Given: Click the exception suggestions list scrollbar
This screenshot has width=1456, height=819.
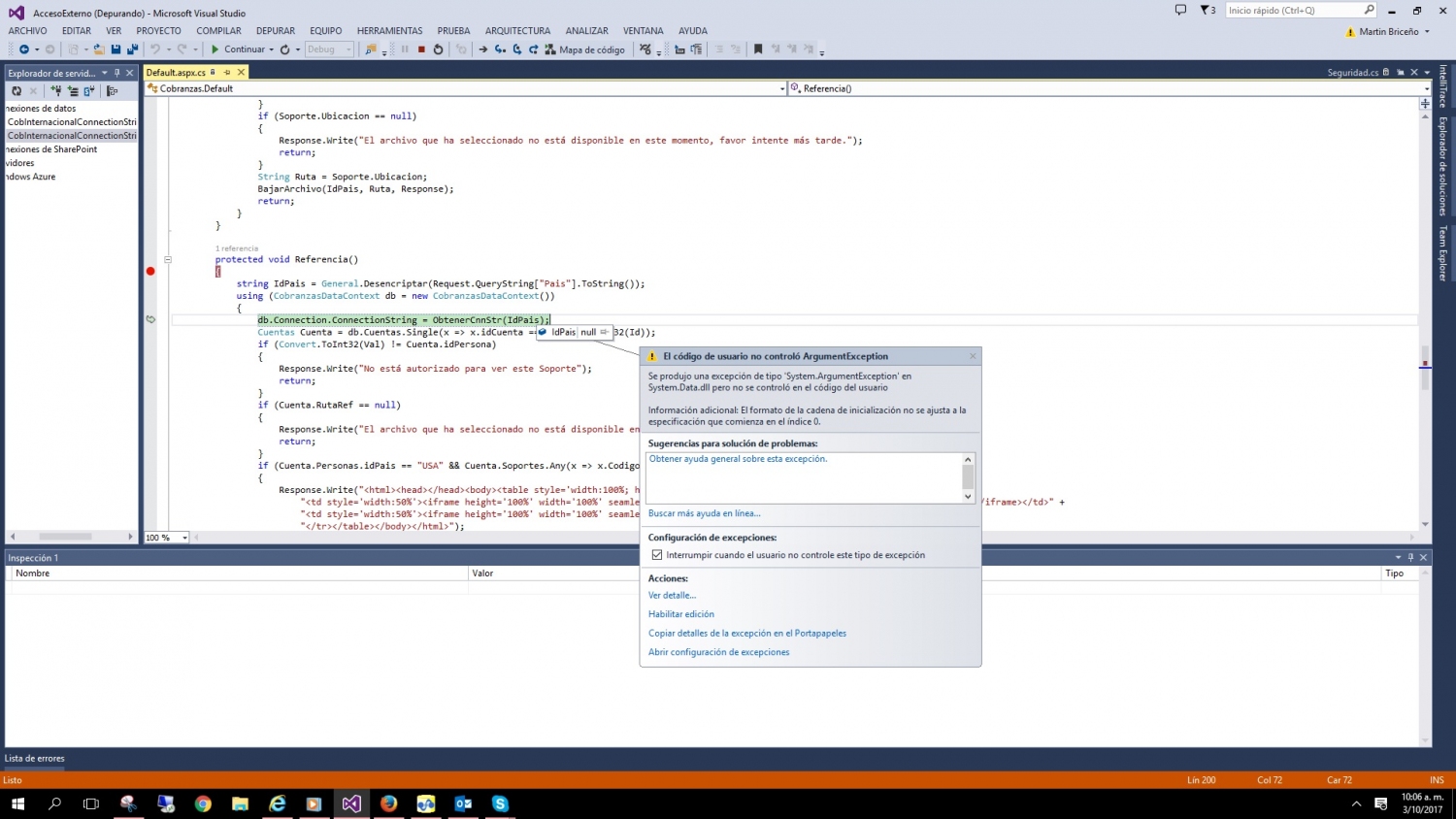Looking at the screenshot, I should pos(968,477).
